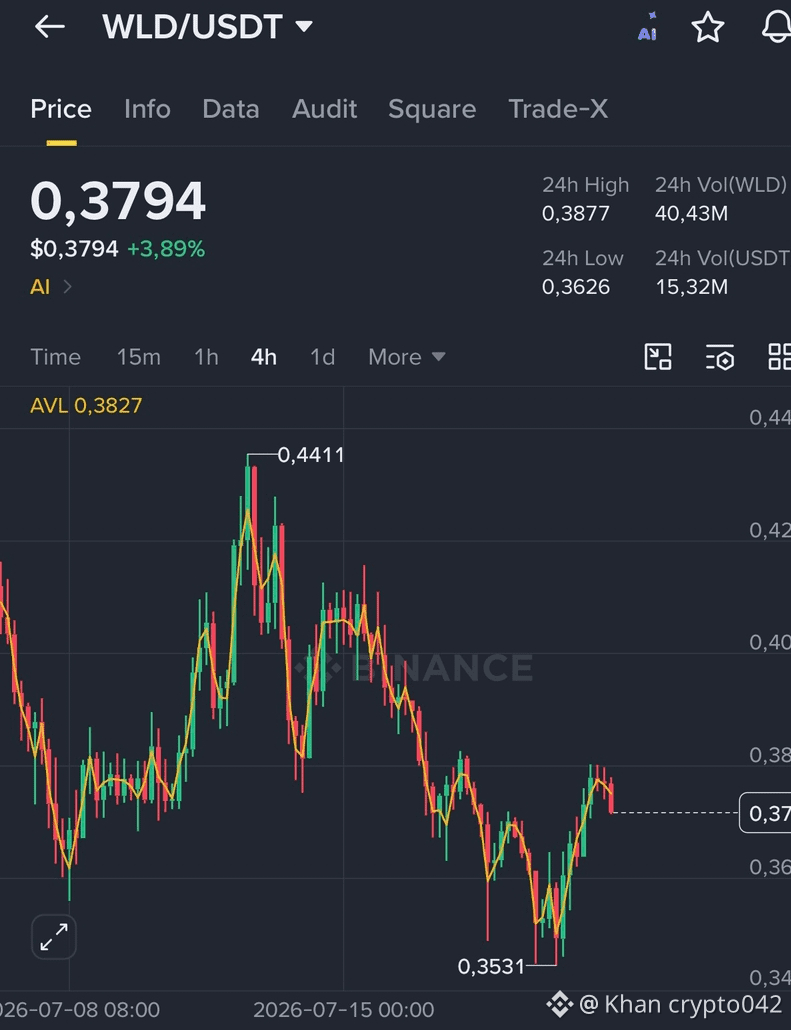Switch to the Data tab
The image size is (791, 1030).
click(x=231, y=109)
